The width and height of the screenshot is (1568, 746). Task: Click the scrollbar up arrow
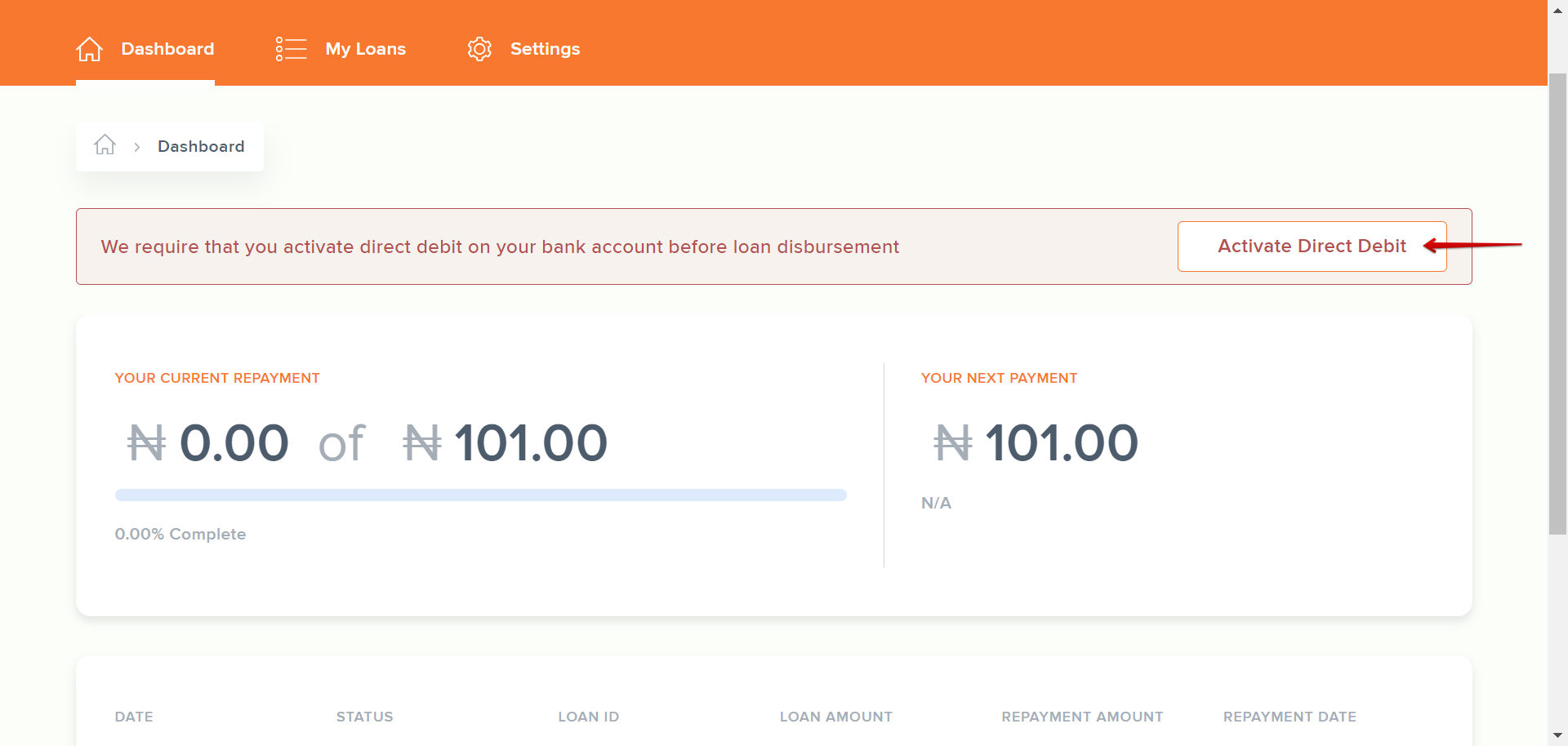click(x=1557, y=7)
